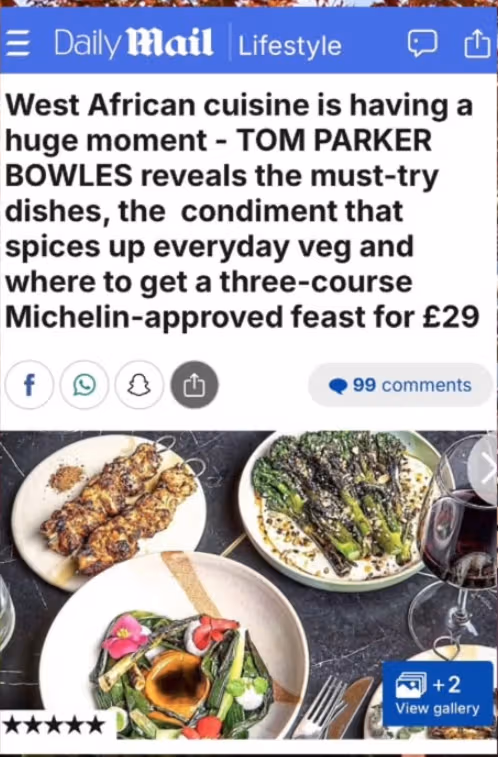Tap the food dishes article photo
This screenshot has height=757, width=498.
pyautogui.click(x=249, y=585)
